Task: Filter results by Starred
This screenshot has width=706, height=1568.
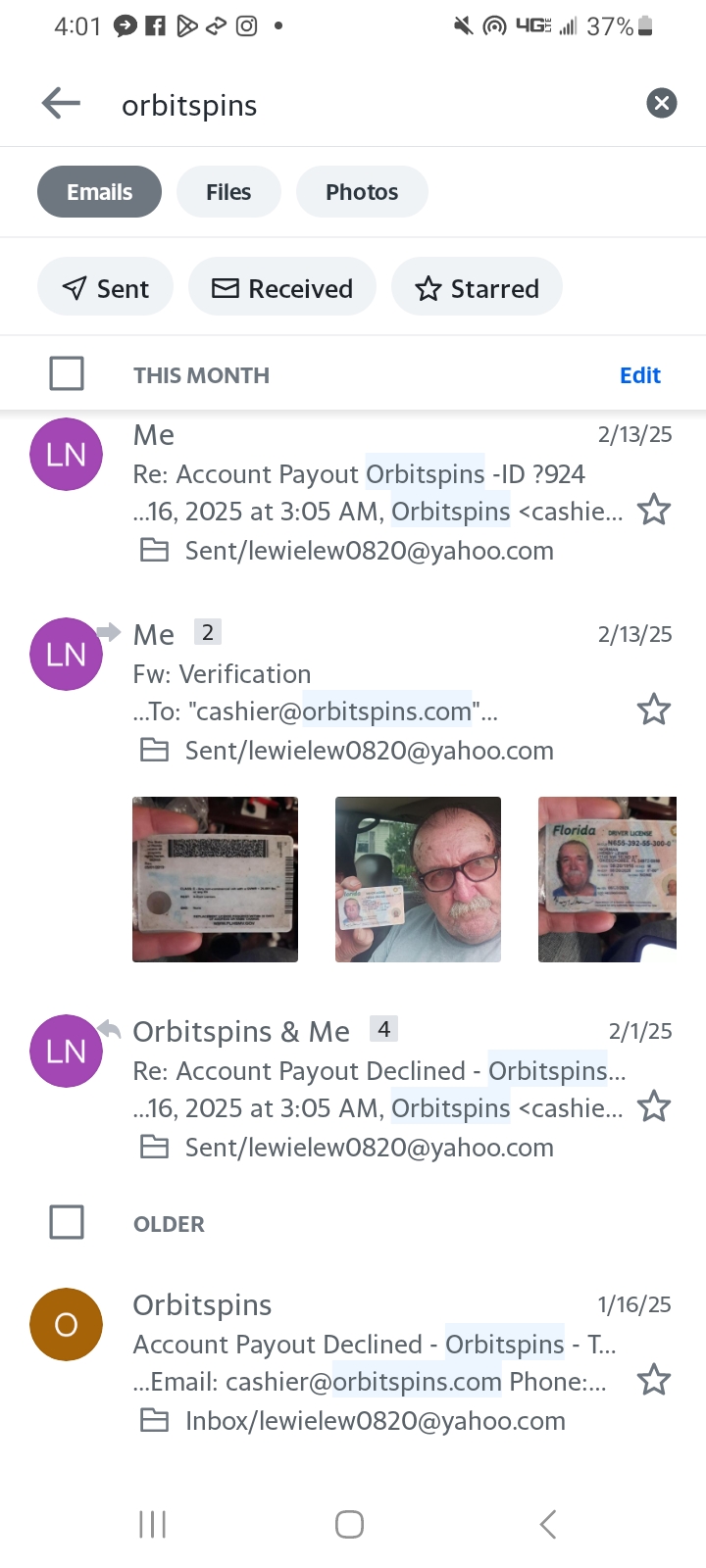Action: click(x=477, y=287)
